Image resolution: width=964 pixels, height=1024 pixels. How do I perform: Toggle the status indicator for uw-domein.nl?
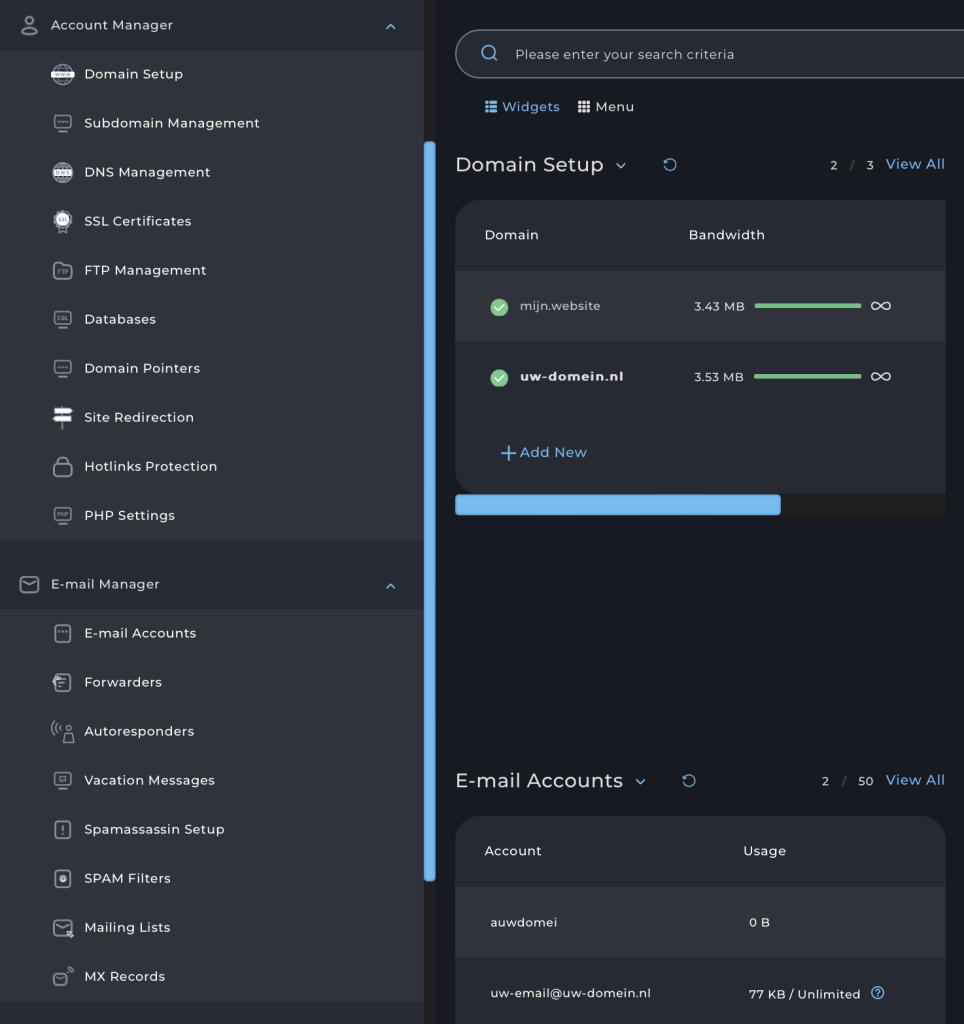(499, 377)
